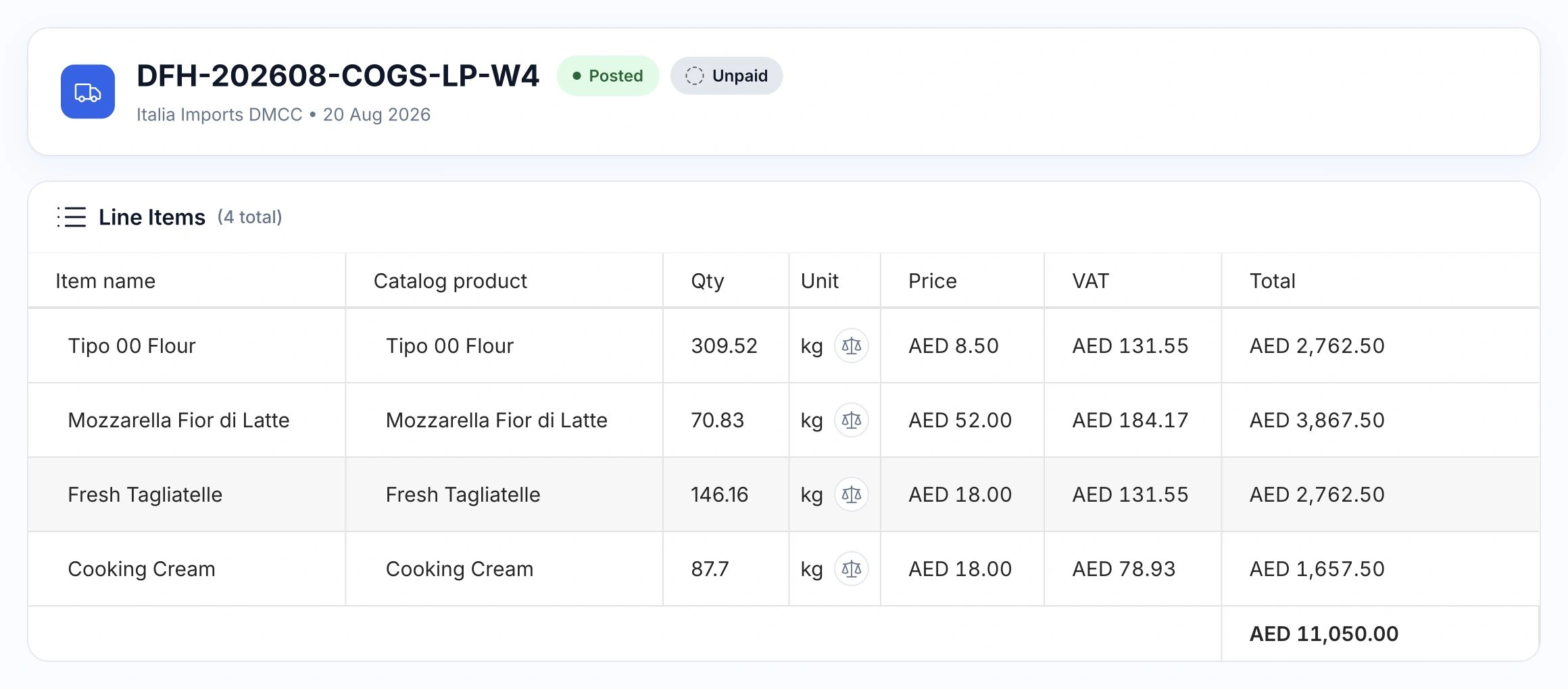Click Tipo 00 Flour in Catalog product column
This screenshot has width=1568, height=689.
pos(449,346)
